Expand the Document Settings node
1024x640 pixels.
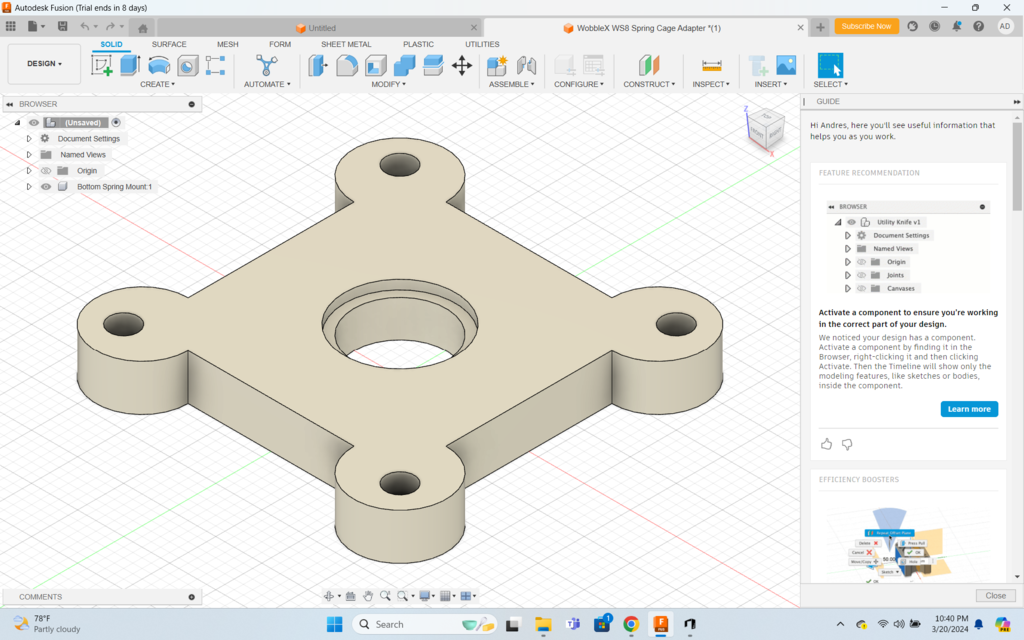[29, 138]
